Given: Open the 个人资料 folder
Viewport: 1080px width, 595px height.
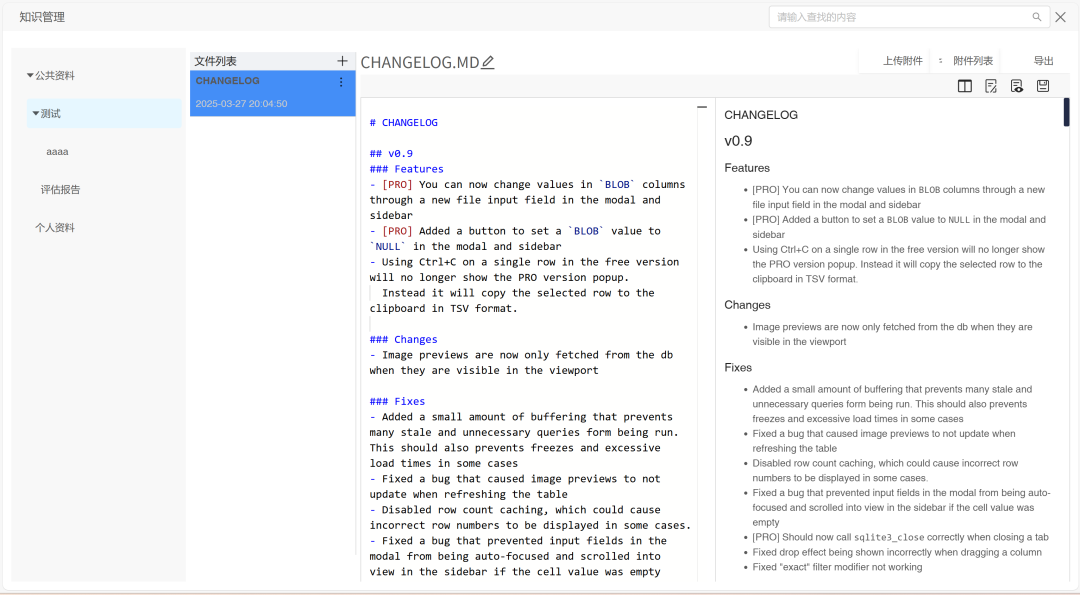Looking at the screenshot, I should [x=55, y=227].
